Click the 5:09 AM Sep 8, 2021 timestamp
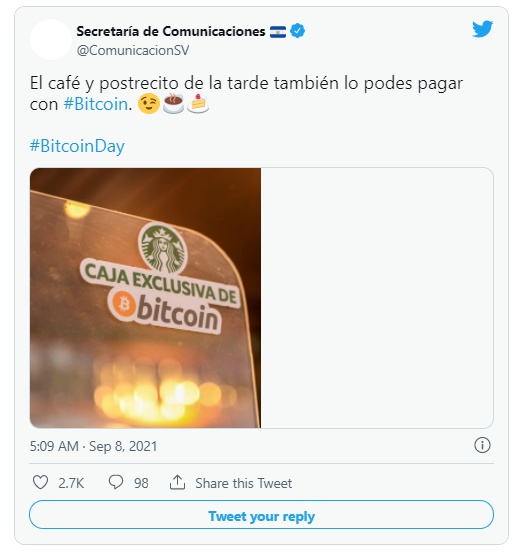This screenshot has width=524, height=556. [93, 446]
